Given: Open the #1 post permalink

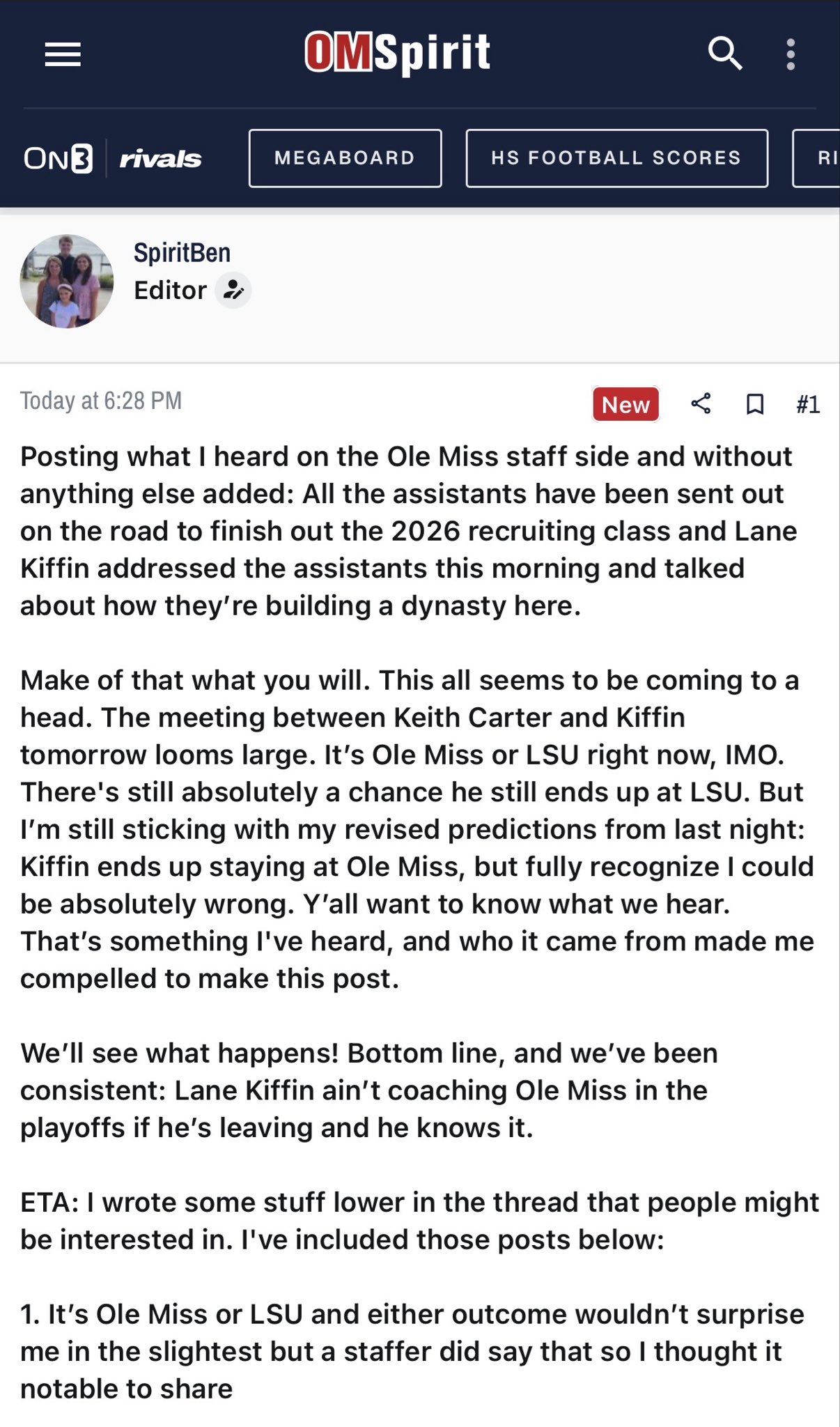Looking at the screenshot, I should pos(808,404).
